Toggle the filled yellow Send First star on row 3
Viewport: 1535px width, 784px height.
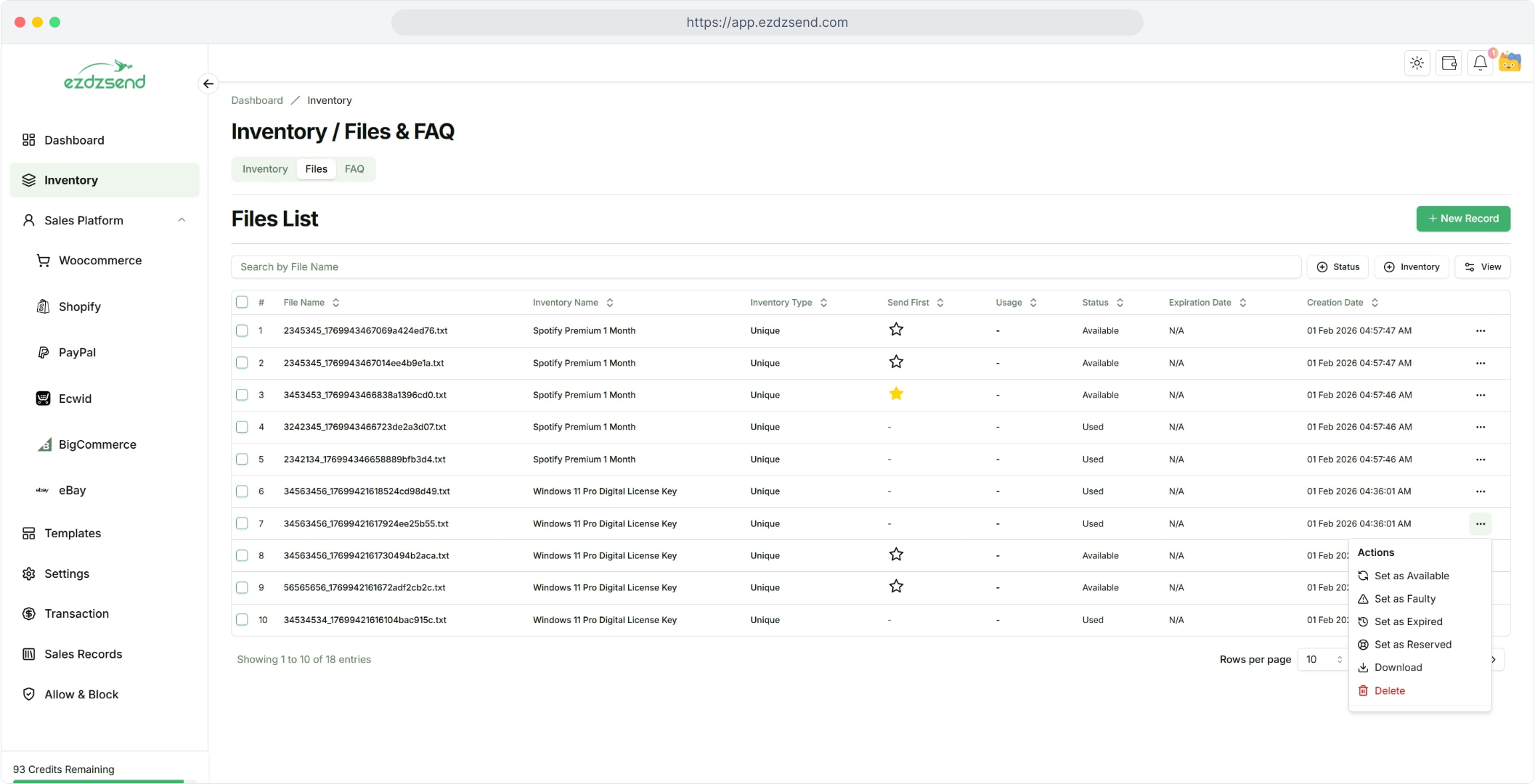click(896, 394)
